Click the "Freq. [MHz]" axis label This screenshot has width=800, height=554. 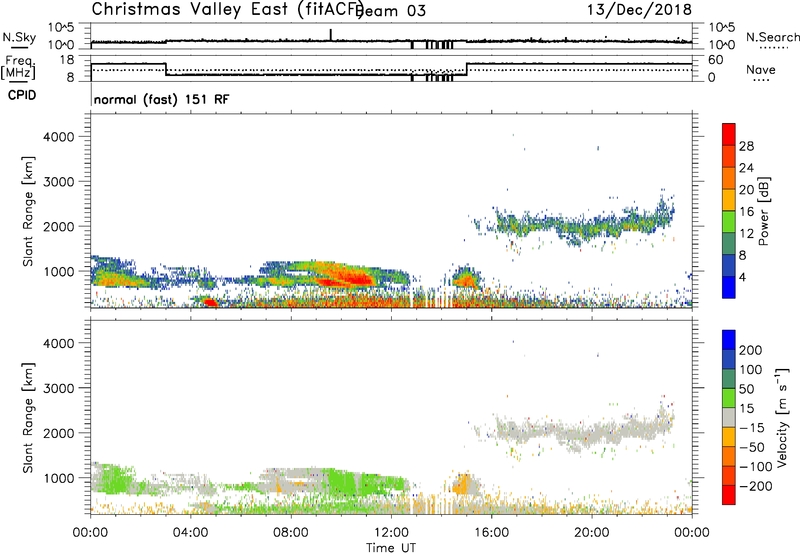pyautogui.click(x=19, y=68)
